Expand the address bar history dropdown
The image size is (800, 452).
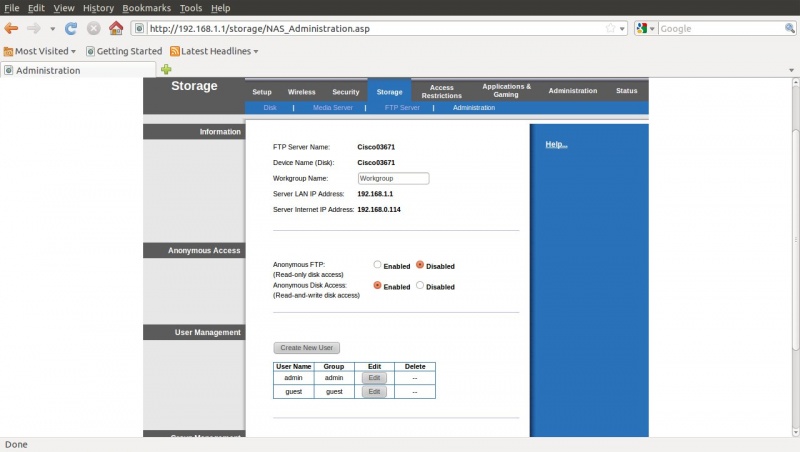tap(623, 28)
